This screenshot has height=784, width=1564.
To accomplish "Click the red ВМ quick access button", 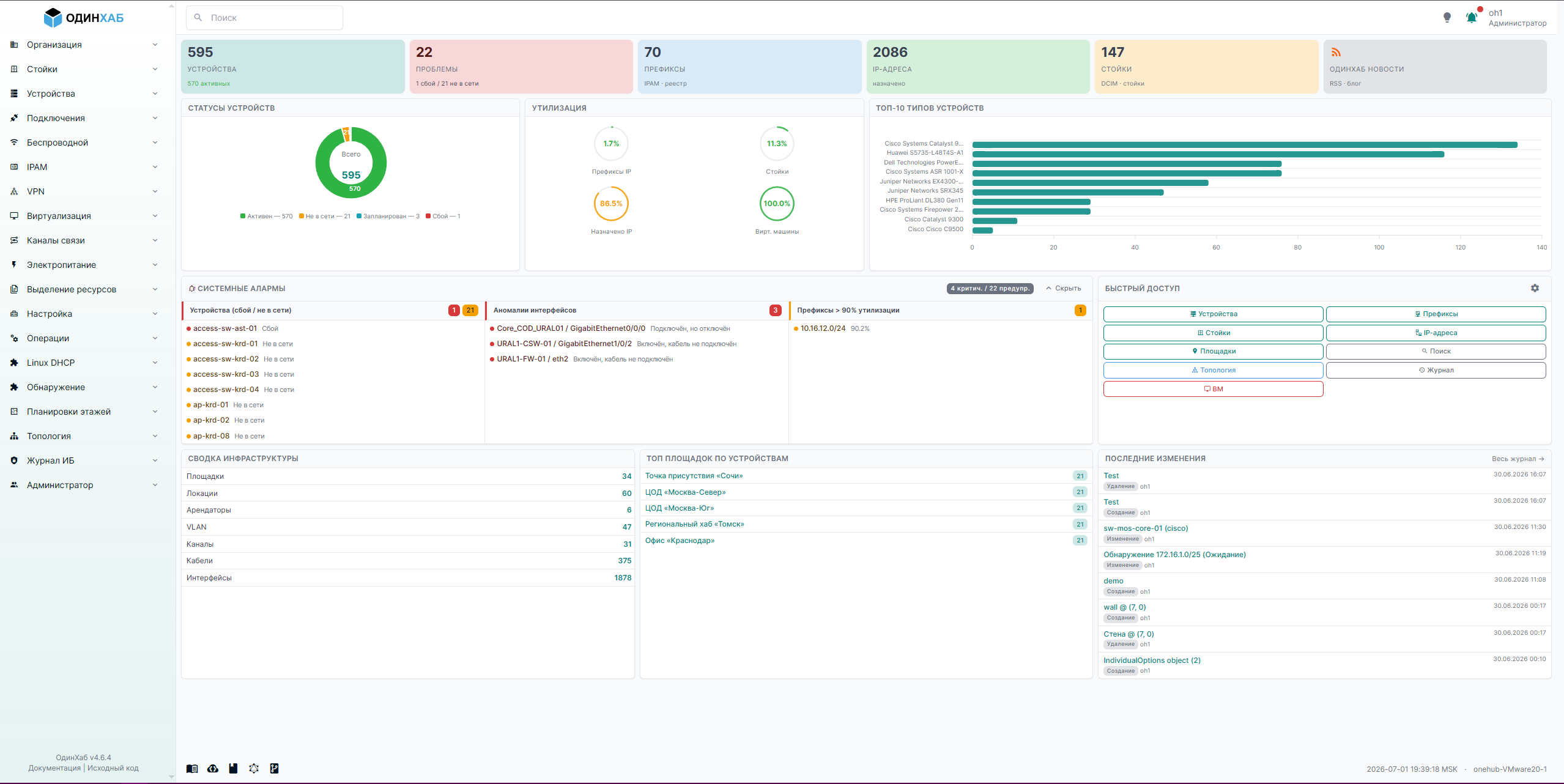I will point(1213,389).
